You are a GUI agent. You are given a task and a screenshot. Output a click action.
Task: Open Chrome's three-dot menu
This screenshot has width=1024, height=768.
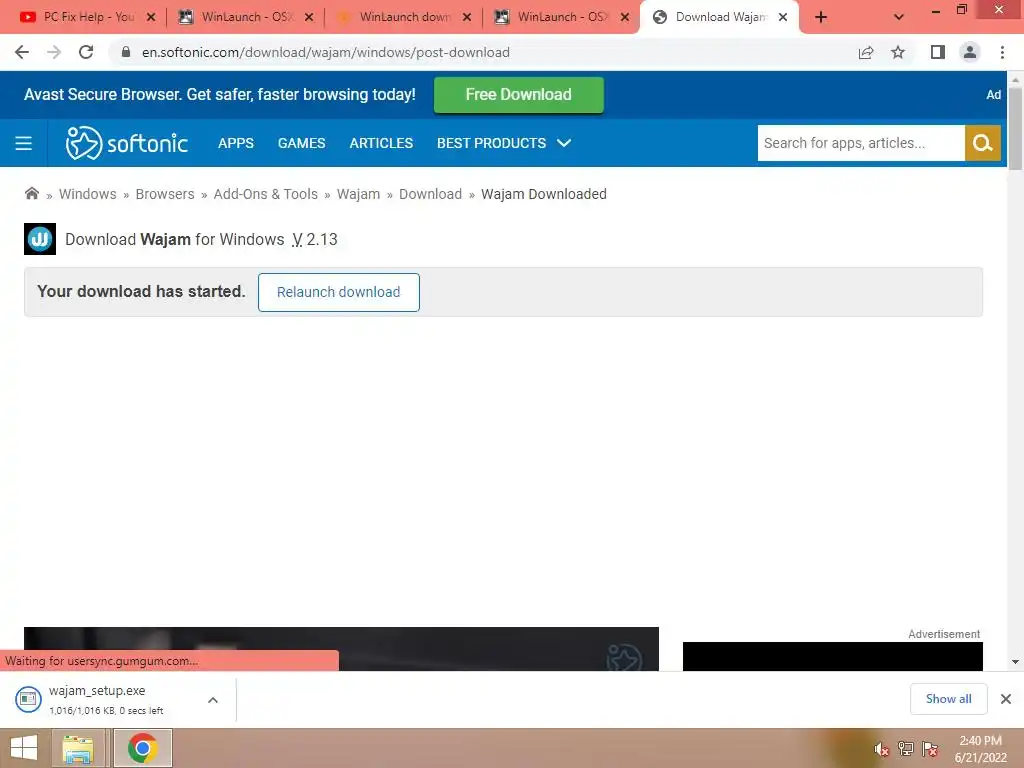point(1002,52)
